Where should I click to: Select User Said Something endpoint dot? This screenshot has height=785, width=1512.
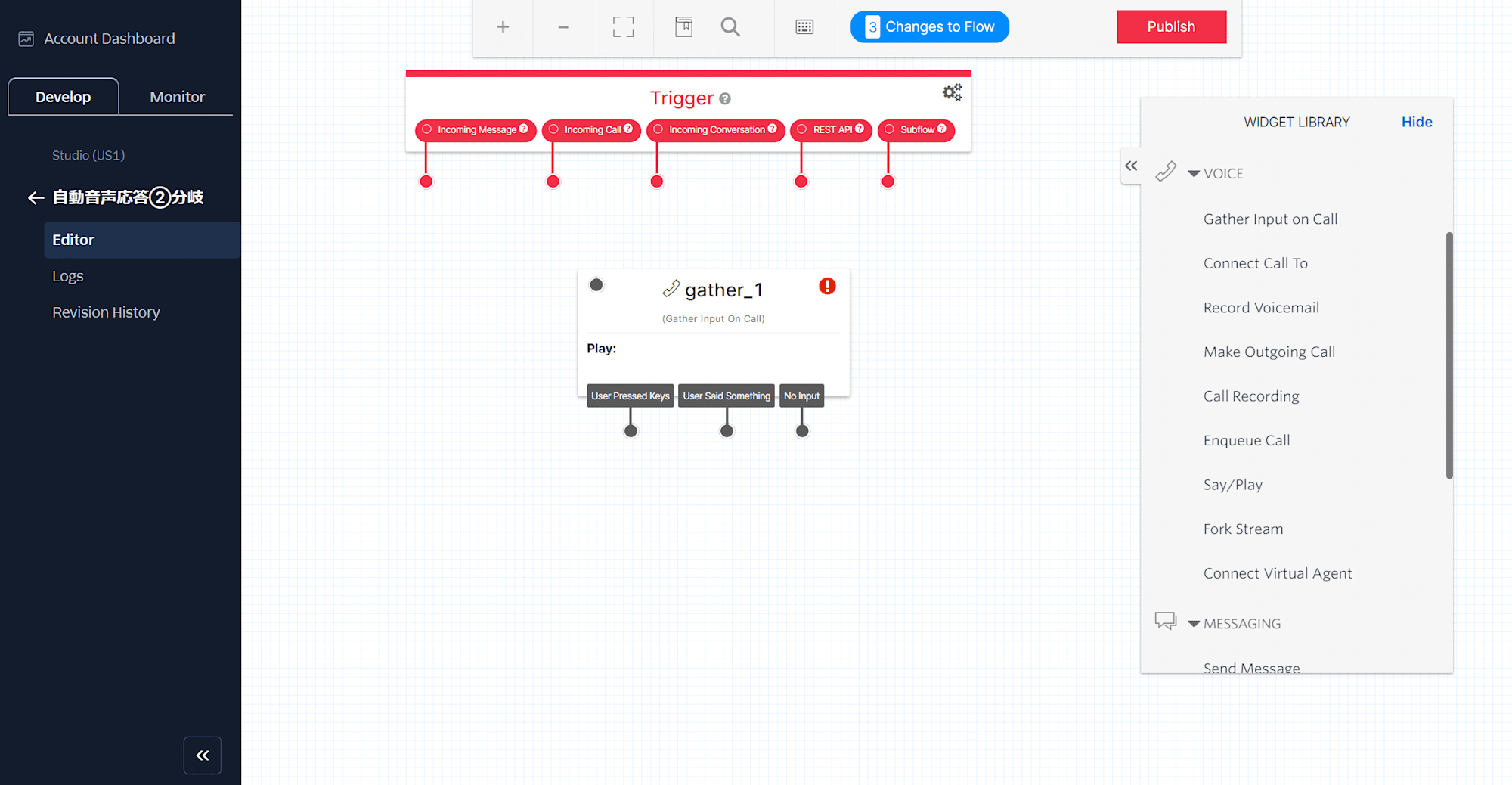point(727,431)
